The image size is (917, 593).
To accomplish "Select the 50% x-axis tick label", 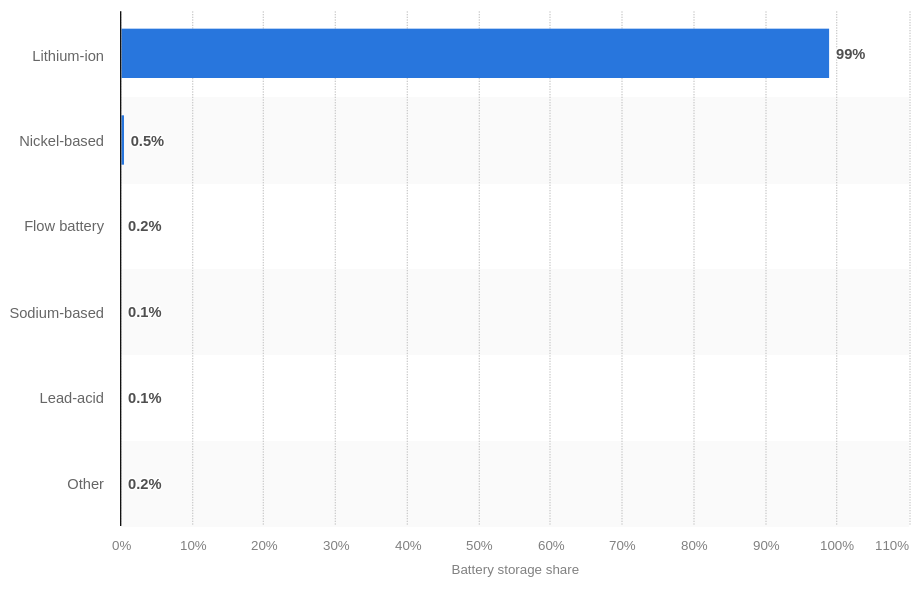I will click(479, 546).
